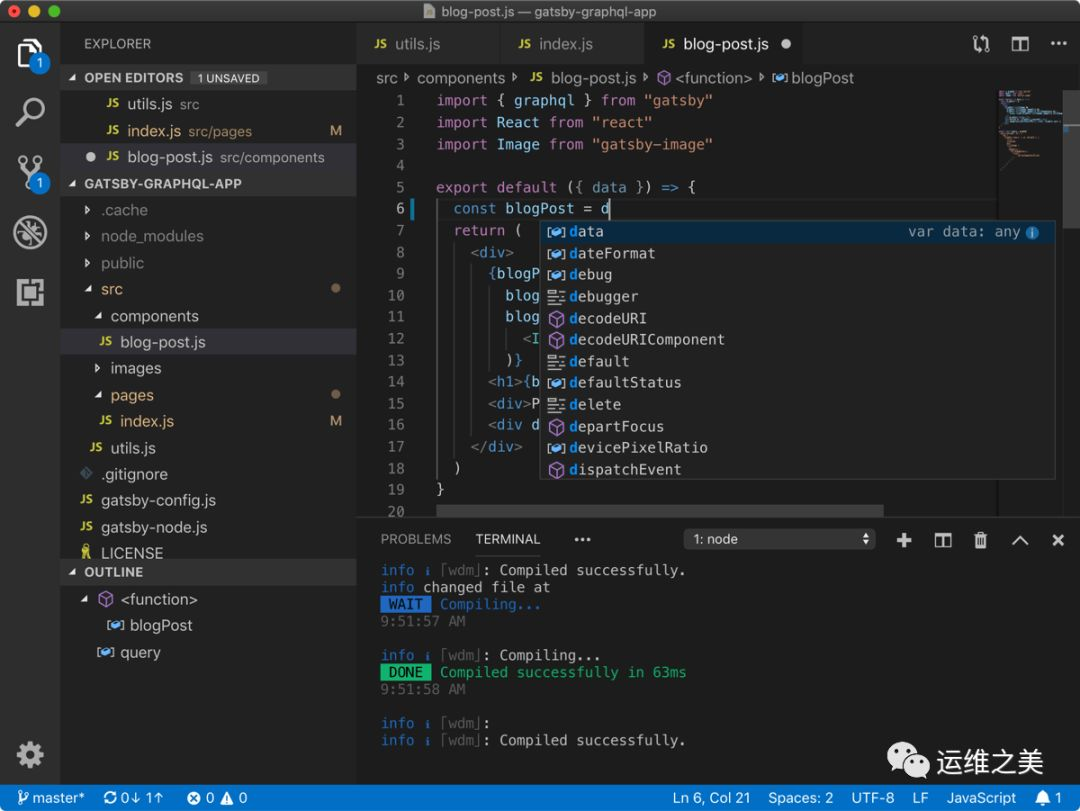Change the JavaScript language mode
This screenshot has height=811, width=1080.
tap(981, 798)
